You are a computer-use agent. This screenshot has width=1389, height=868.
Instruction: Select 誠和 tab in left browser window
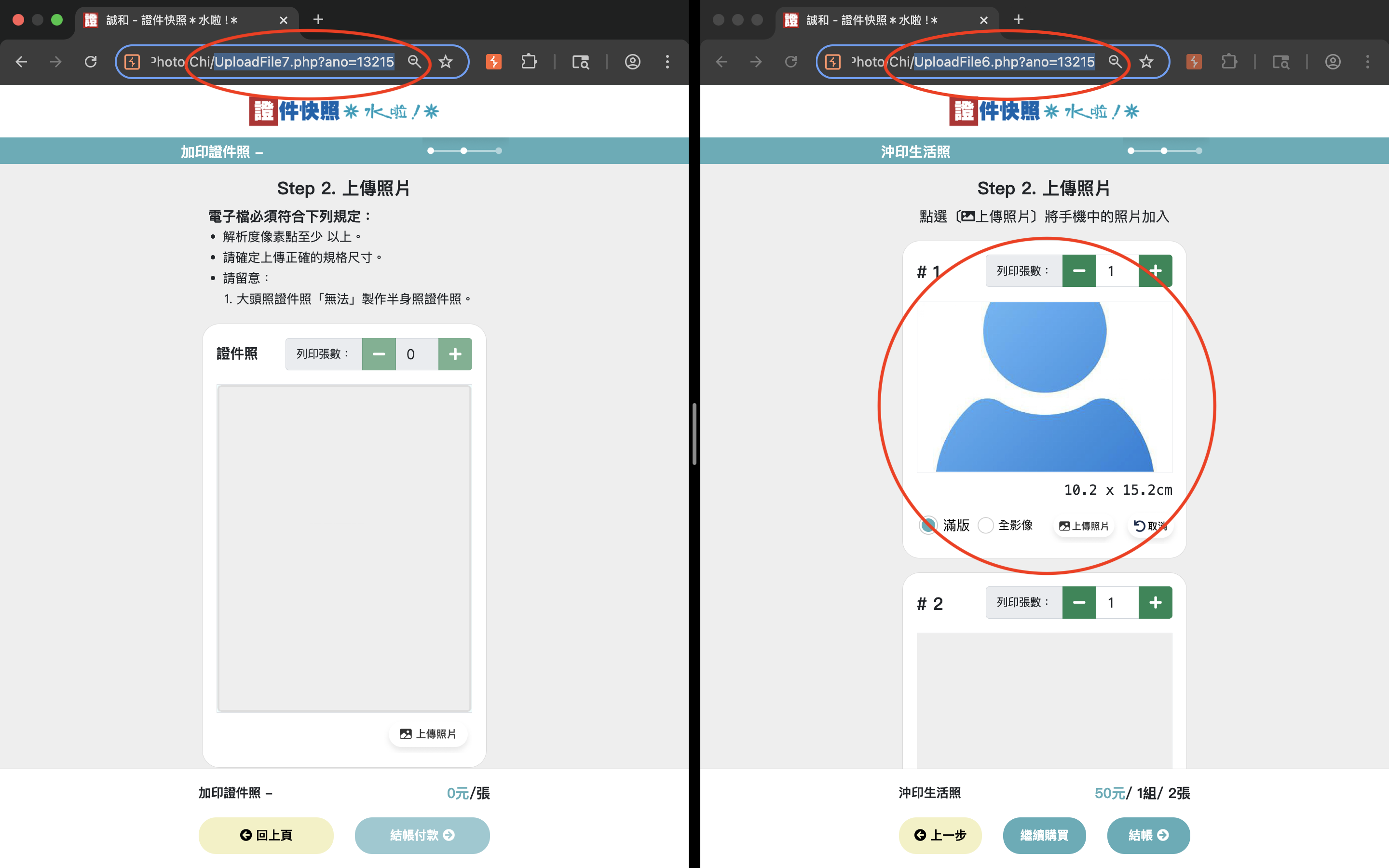[x=187, y=20]
